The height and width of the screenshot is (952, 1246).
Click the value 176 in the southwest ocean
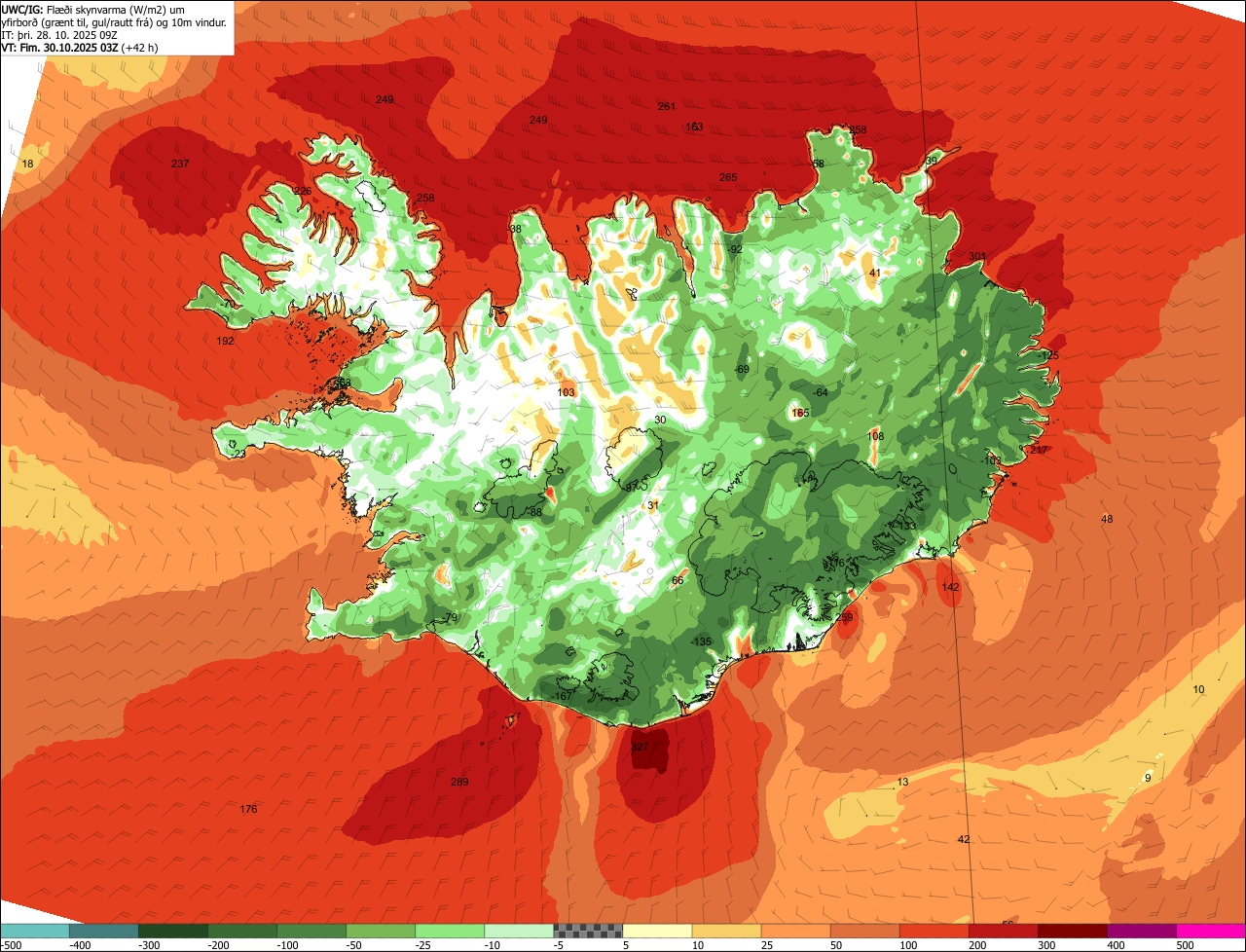click(248, 809)
